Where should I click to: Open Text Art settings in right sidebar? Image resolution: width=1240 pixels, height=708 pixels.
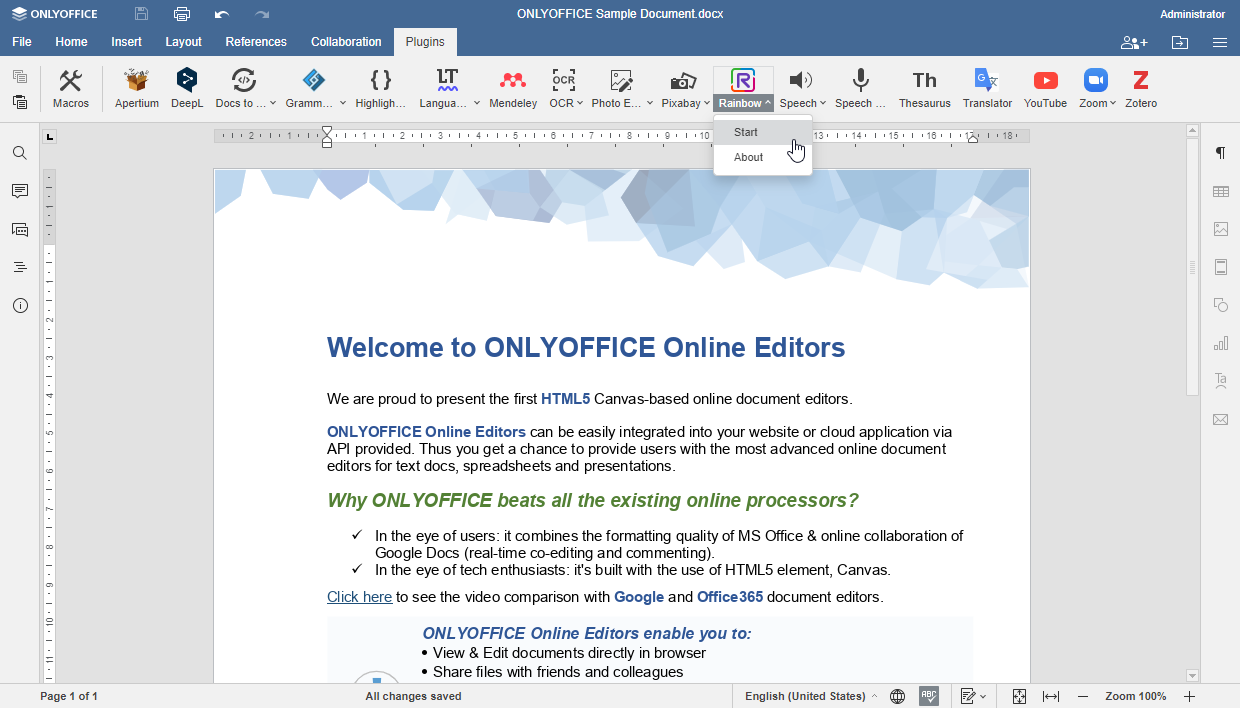coord(1221,381)
